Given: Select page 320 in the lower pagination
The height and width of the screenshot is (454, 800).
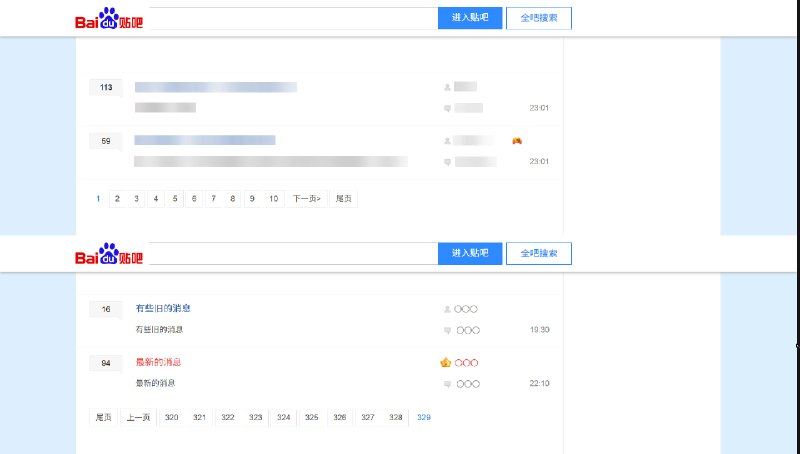Looking at the screenshot, I should (172, 417).
